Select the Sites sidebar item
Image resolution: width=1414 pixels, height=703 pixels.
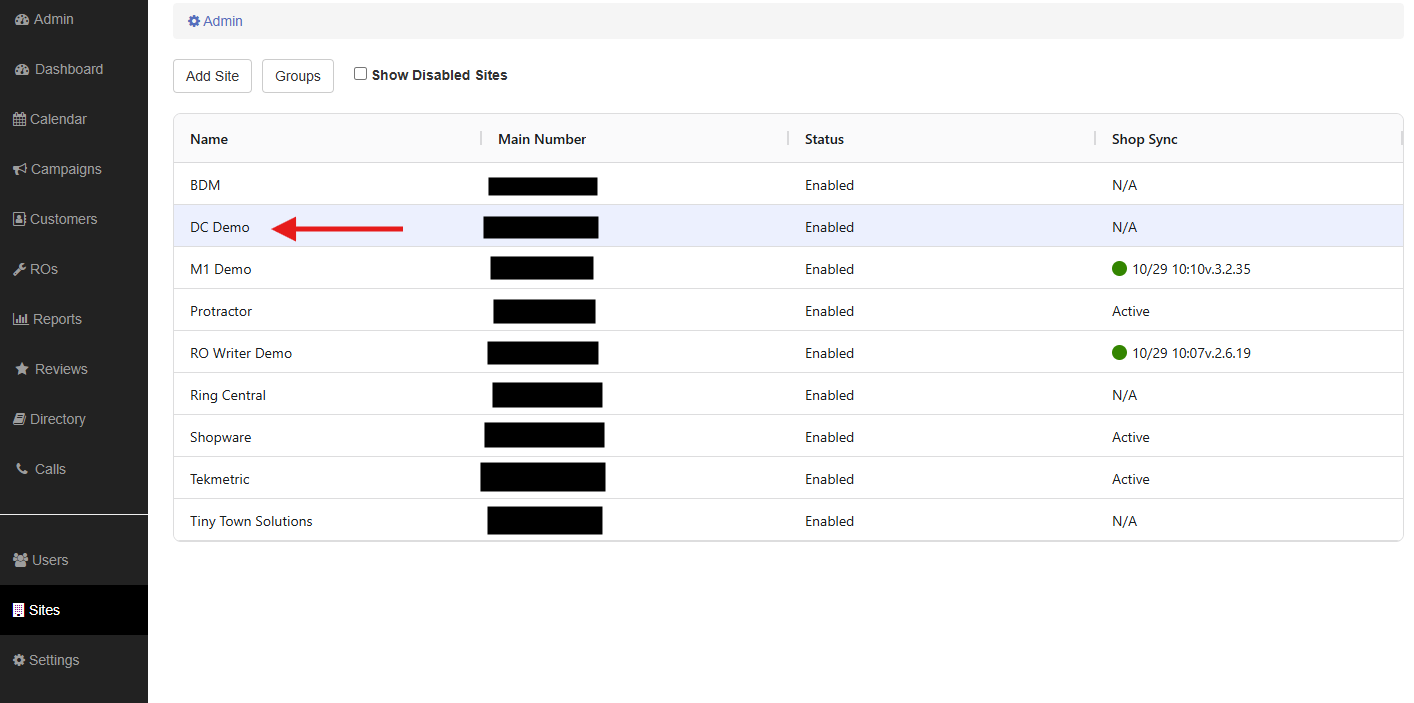pos(74,610)
